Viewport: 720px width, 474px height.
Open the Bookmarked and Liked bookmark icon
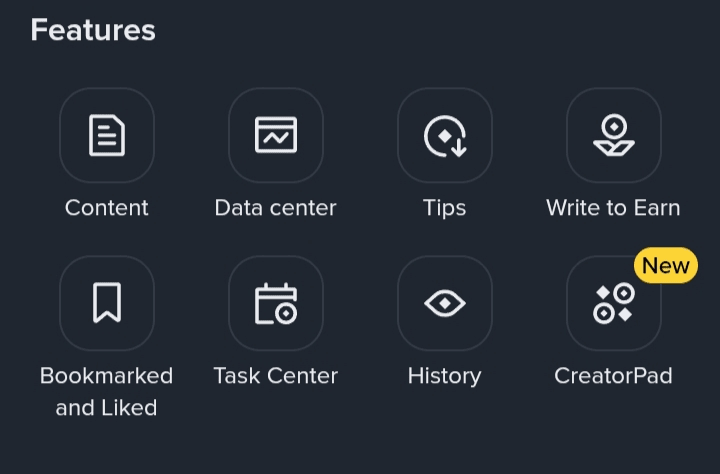107,303
